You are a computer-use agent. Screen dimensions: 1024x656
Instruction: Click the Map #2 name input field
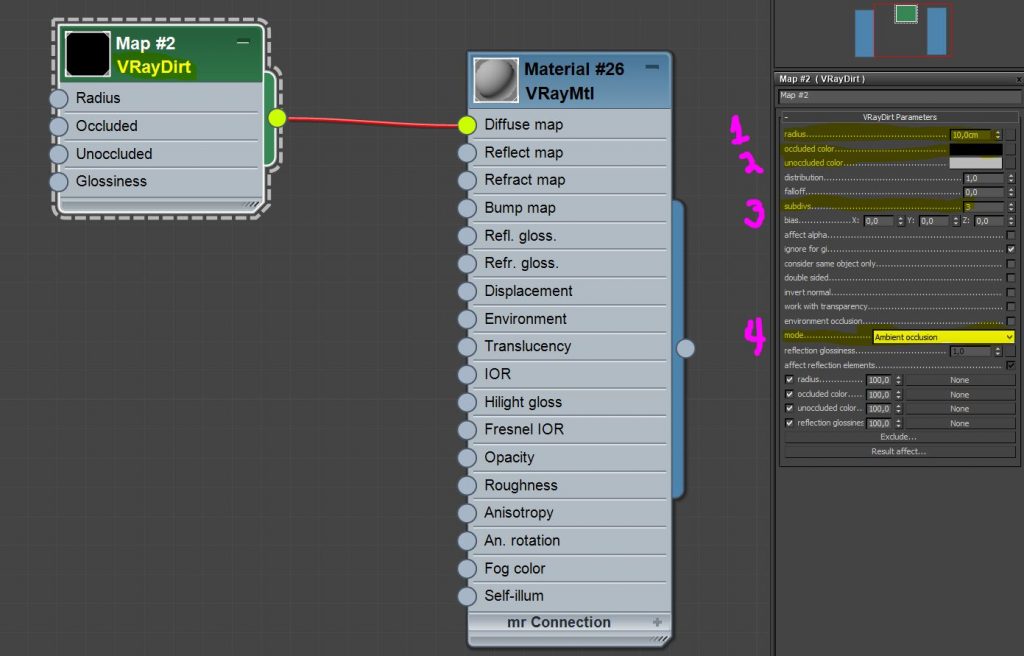(x=897, y=97)
